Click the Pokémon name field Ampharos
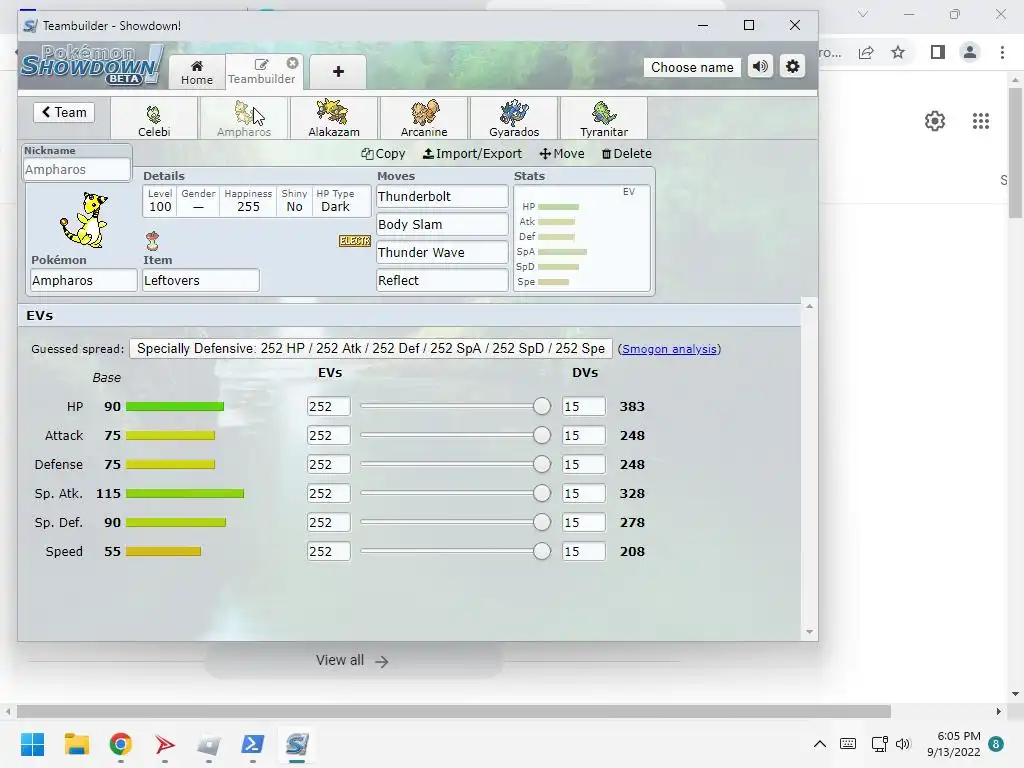Image resolution: width=1024 pixels, height=768 pixels. [x=84, y=281]
